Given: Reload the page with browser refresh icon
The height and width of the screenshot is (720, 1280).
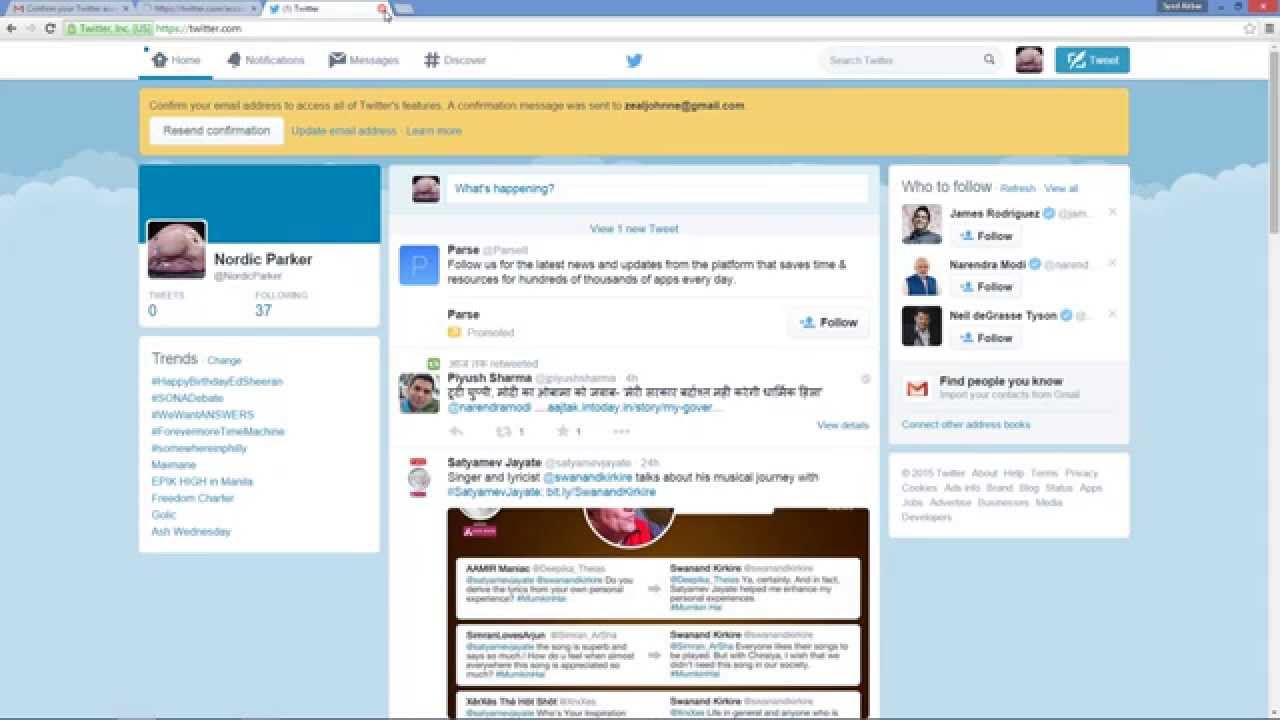Looking at the screenshot, I should (50, 29).
